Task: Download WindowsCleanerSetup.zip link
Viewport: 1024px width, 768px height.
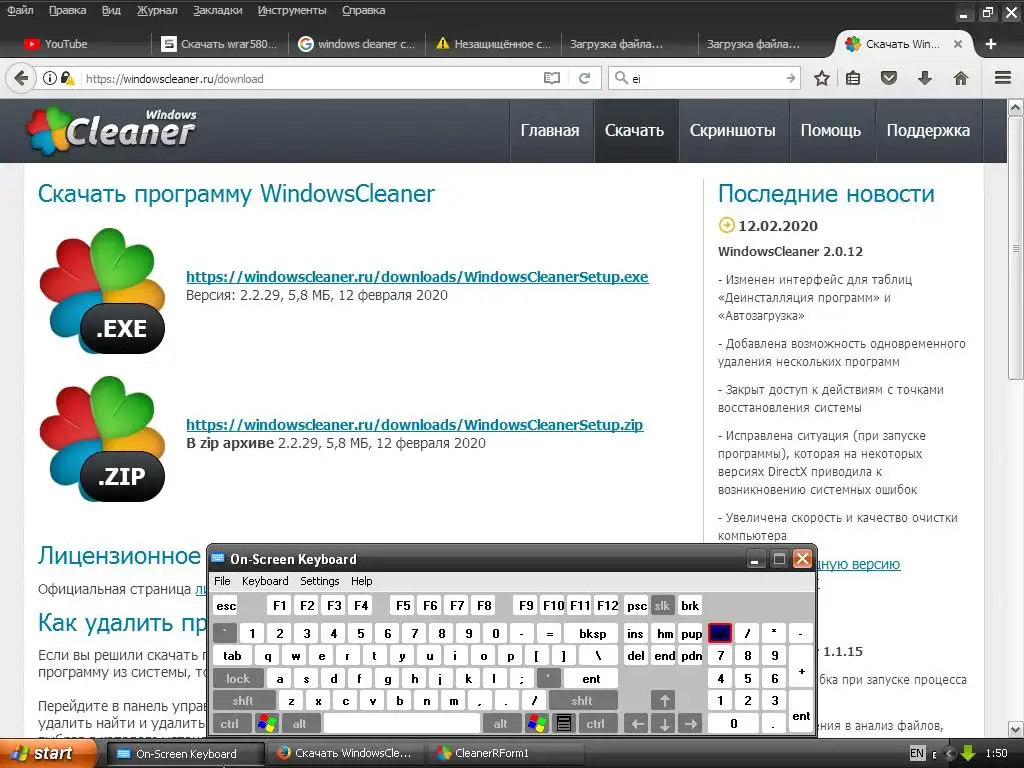Action: click(x=415, y=424)
